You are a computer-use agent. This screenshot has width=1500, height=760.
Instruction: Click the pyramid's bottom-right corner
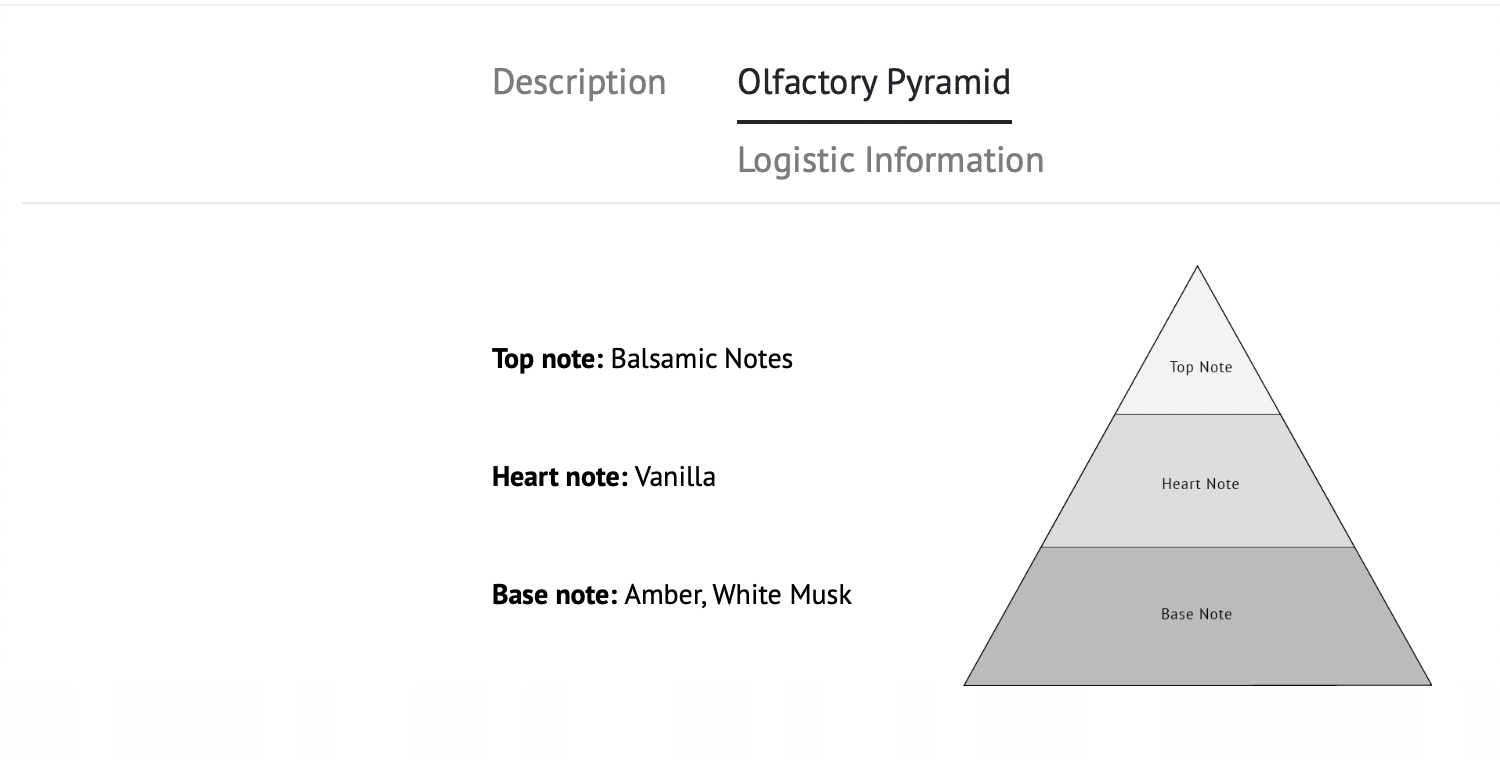[1428, 683]
